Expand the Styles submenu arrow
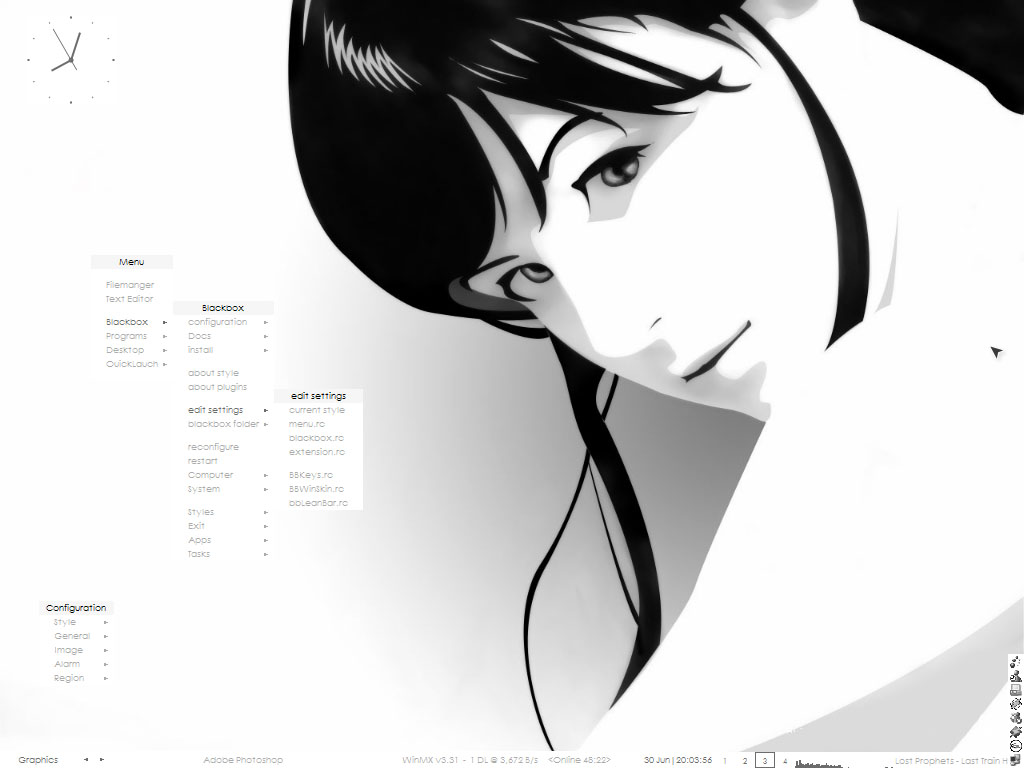The image size is (1024, 768). [x=266, y=513]
